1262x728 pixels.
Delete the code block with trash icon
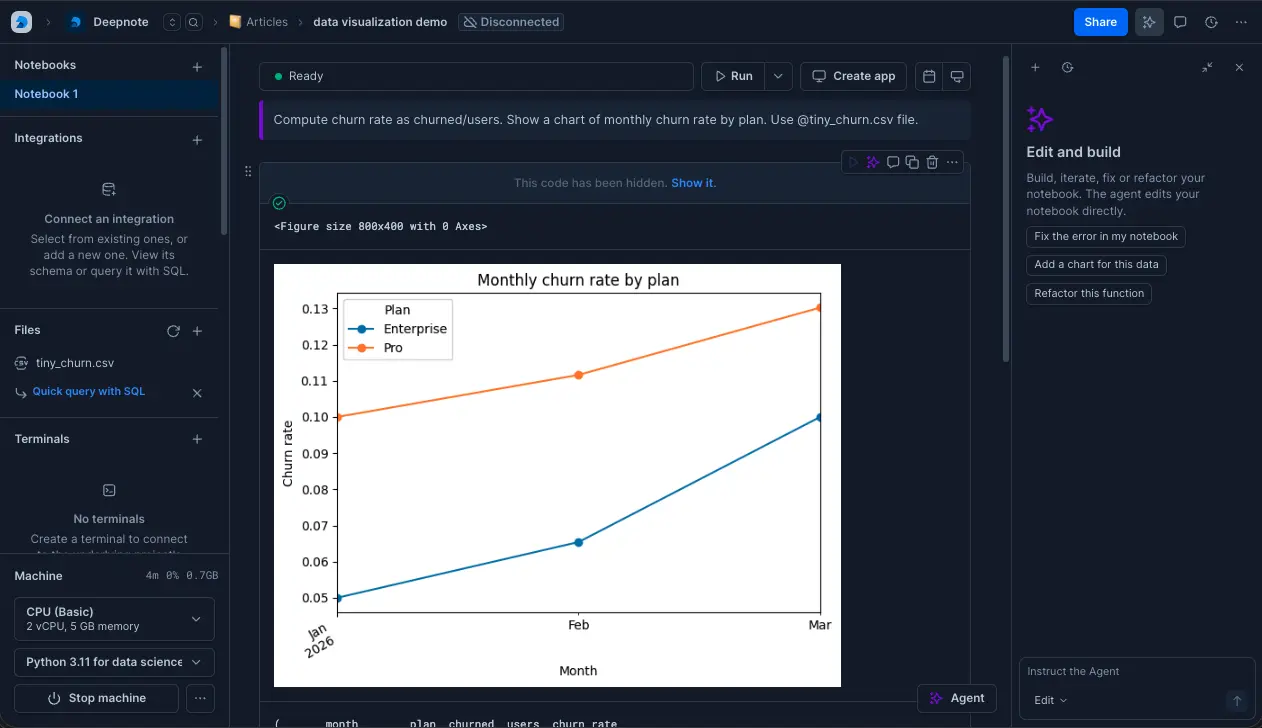932,162
